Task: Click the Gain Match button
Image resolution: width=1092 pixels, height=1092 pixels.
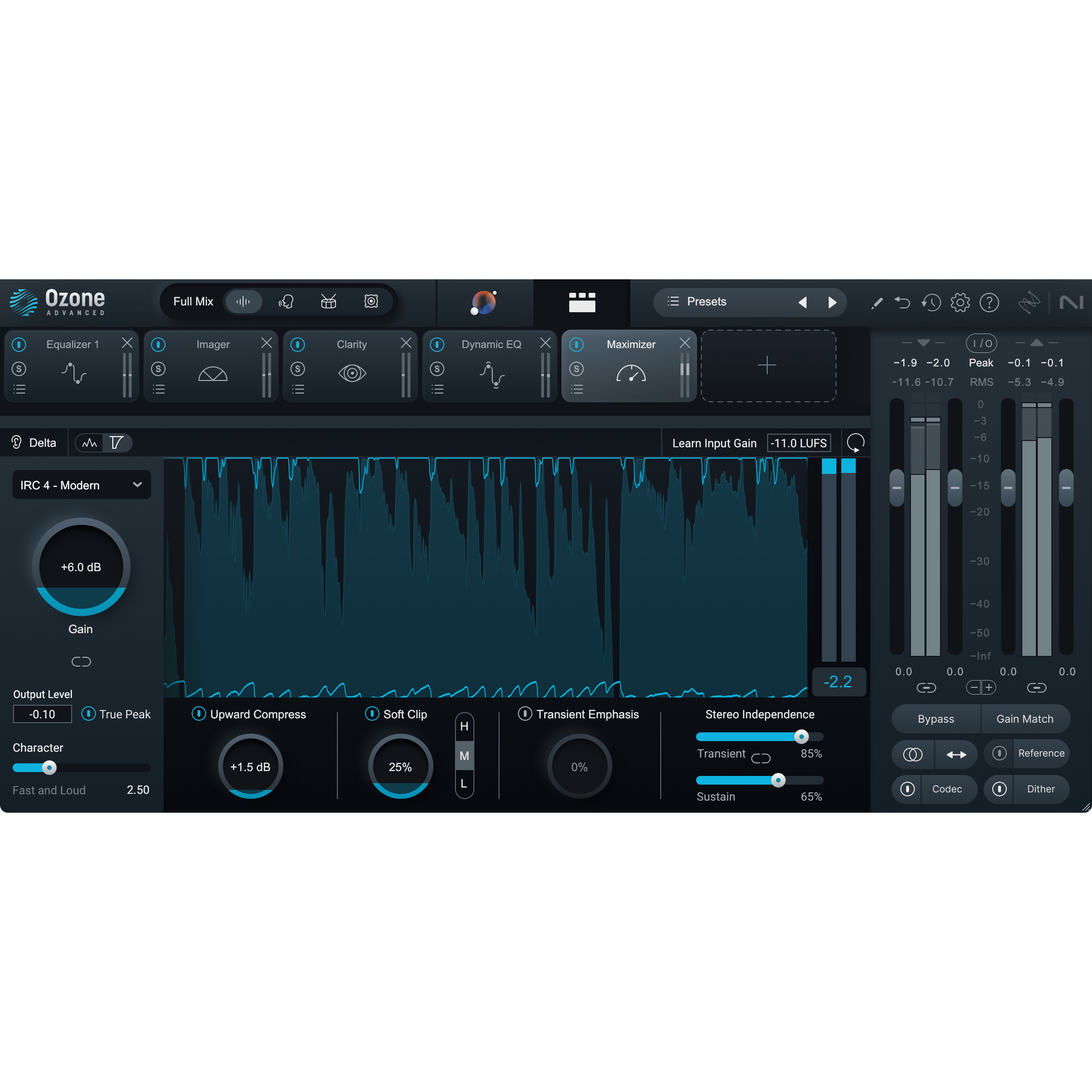Action: (x=1025, y=718)
